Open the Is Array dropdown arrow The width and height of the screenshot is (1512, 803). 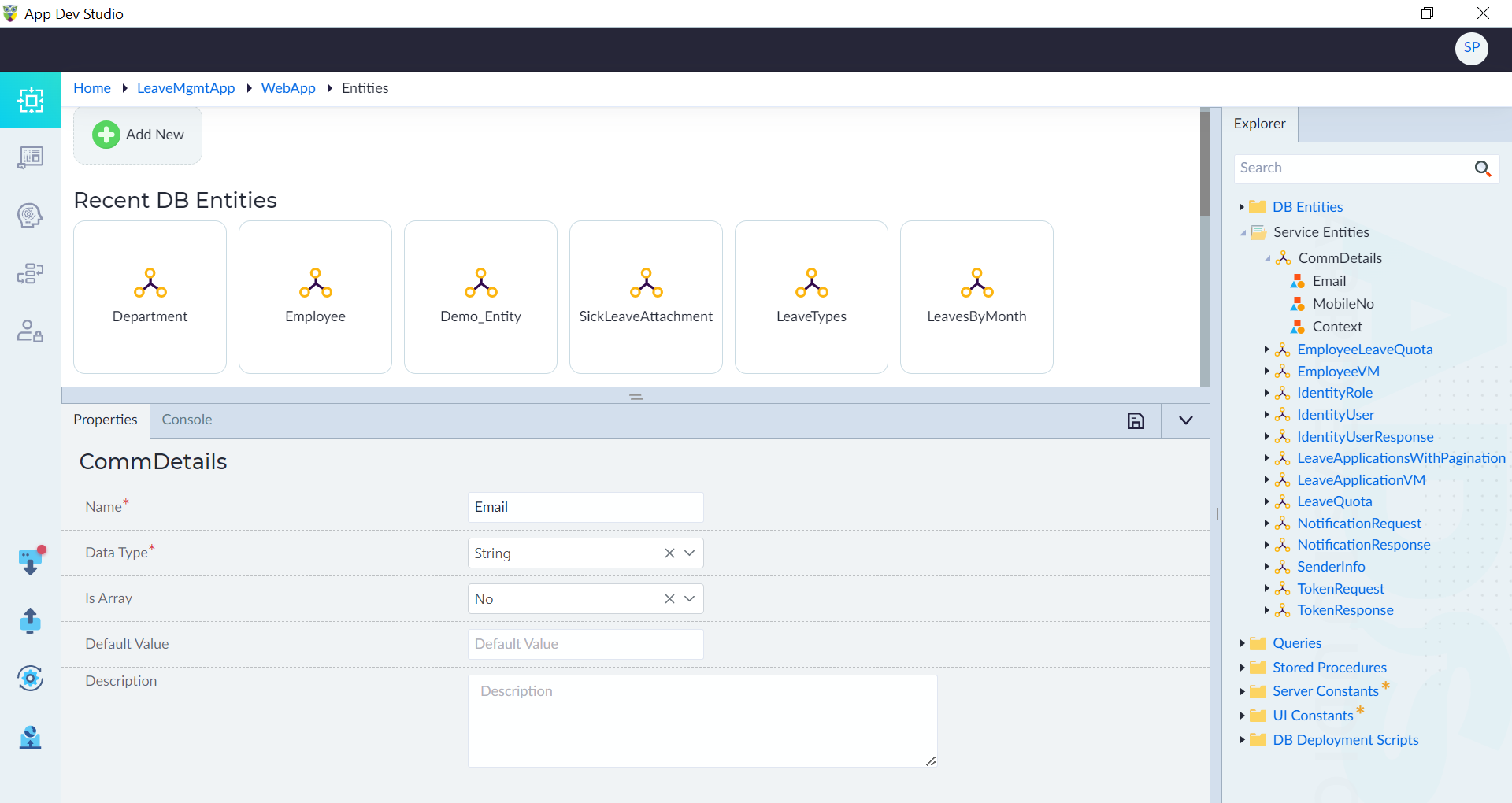pos(690,599)
